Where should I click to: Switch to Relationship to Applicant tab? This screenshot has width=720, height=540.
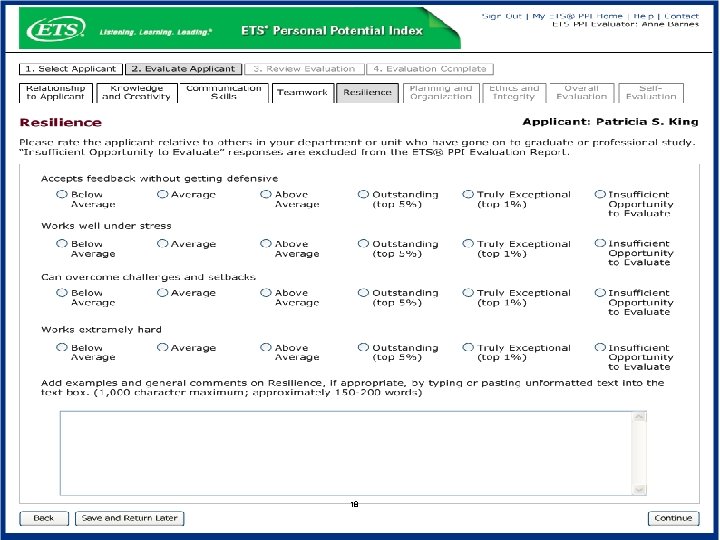click(56, 93)
